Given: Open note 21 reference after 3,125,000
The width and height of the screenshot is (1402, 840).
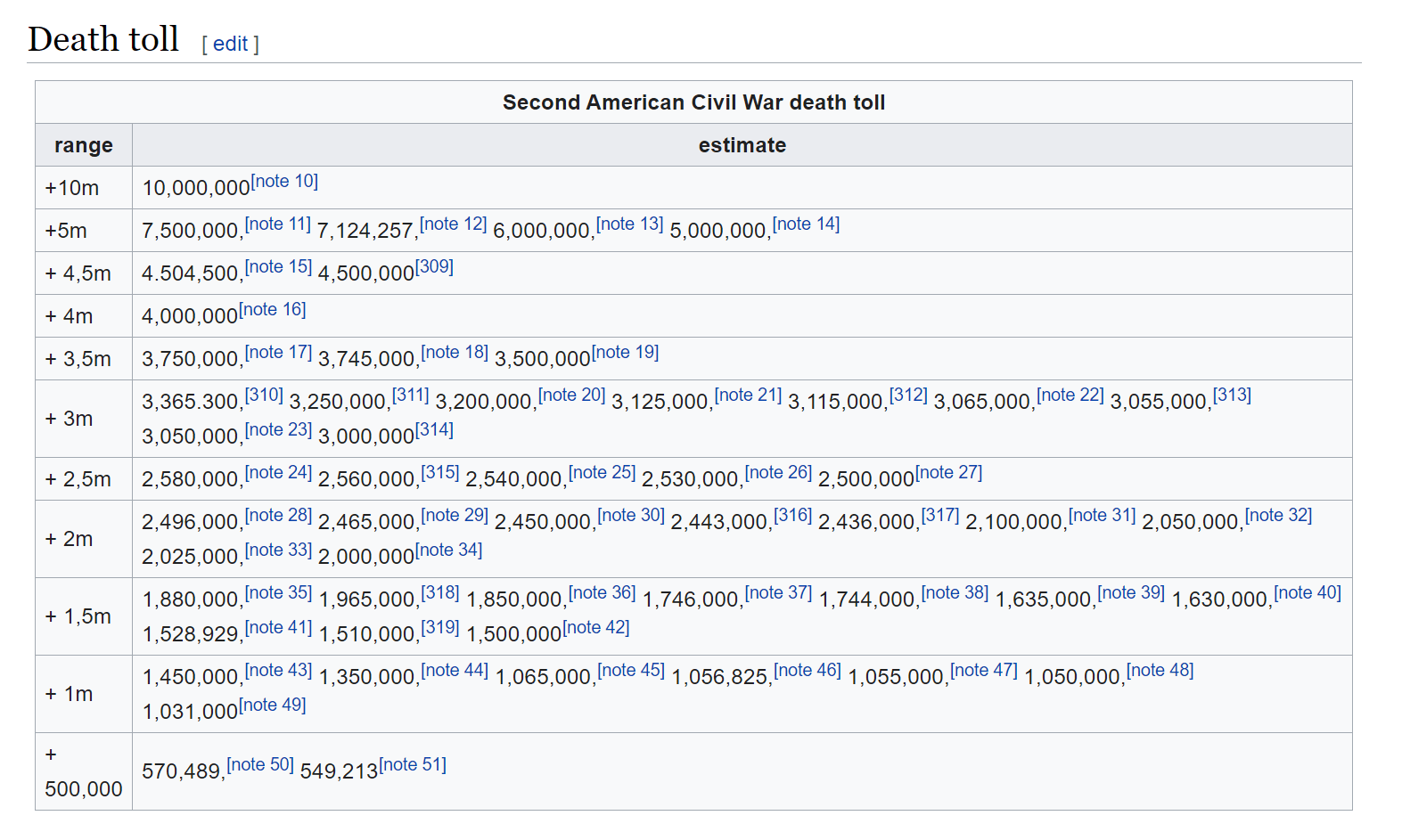Looking at the screenshot, I should pyautogui.click(x=749, y=395).
